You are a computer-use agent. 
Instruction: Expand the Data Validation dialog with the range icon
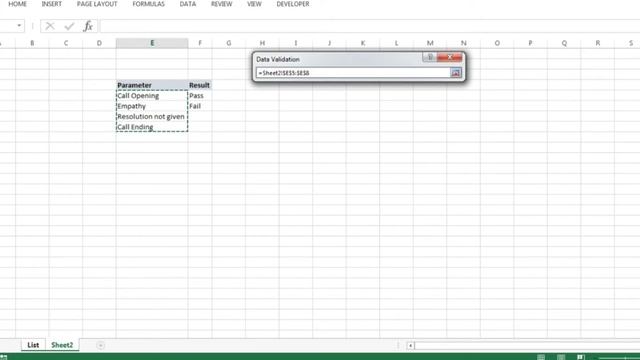456,73
